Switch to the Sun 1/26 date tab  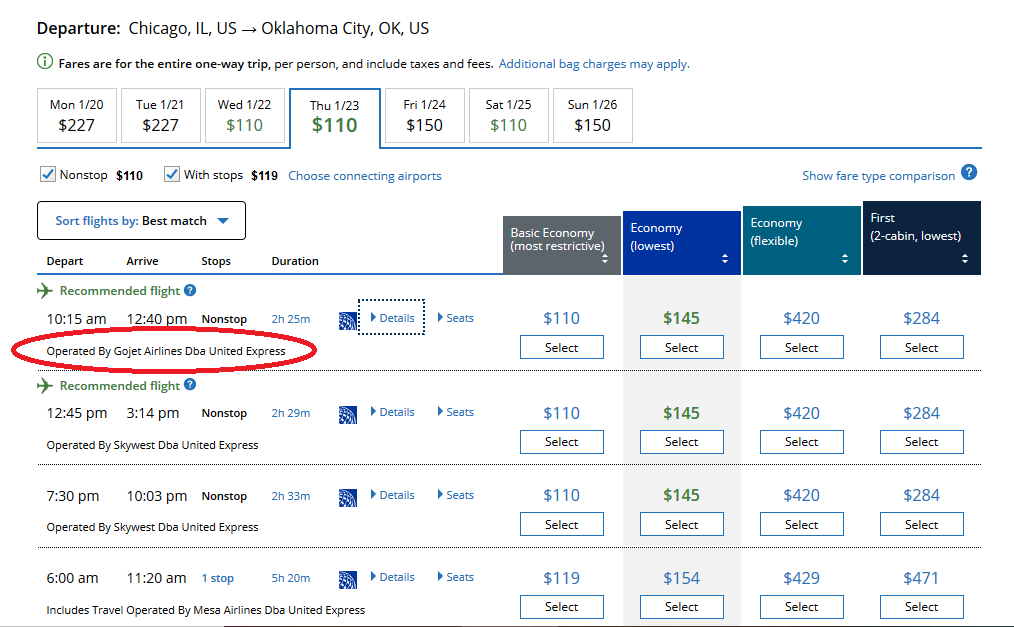tap(592, 115)
